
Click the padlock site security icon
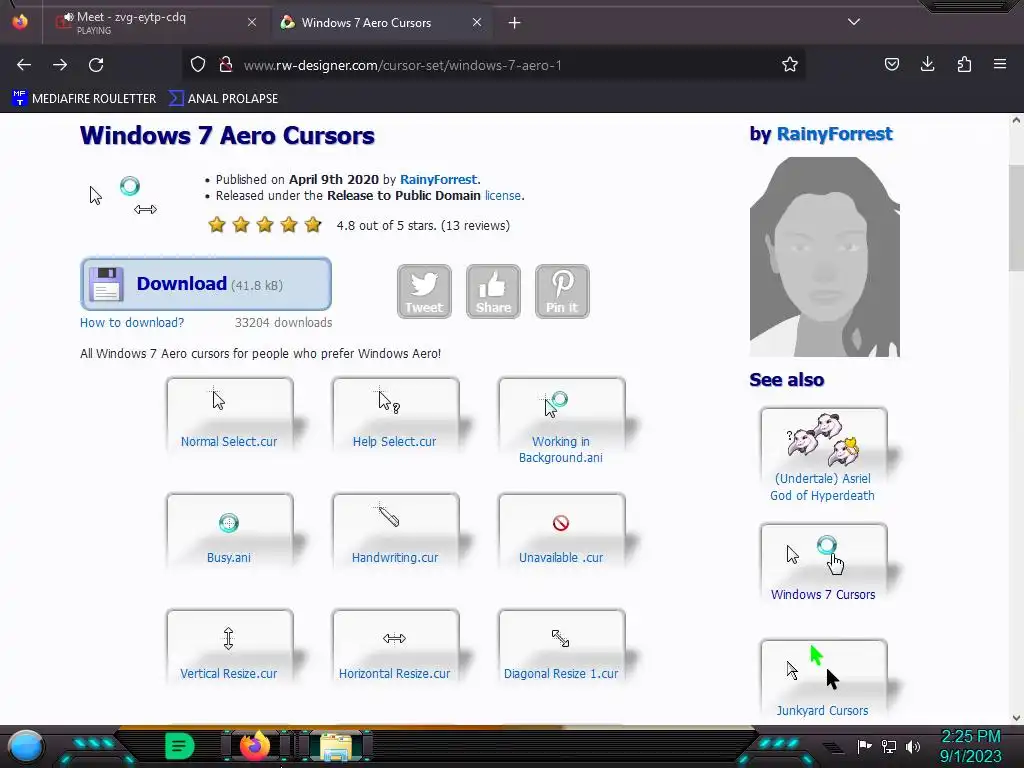point(226,65)
